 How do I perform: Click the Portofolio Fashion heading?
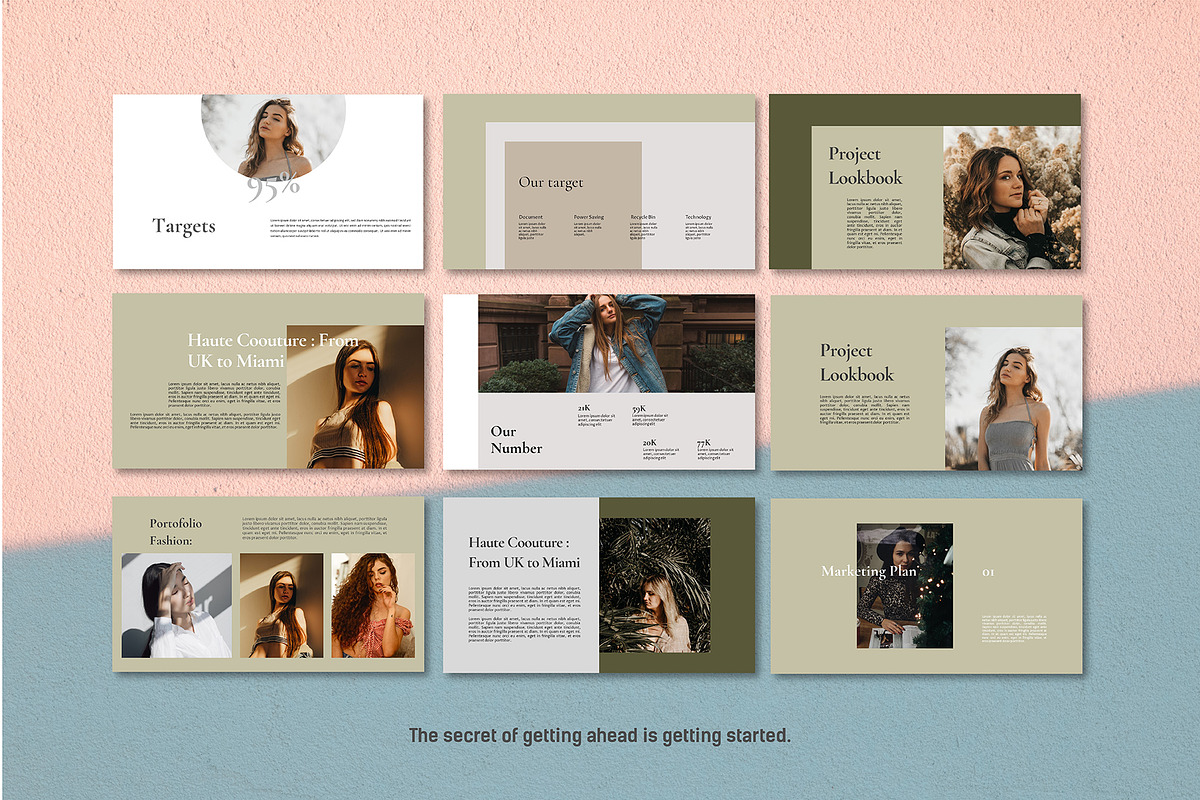pyautogui.click(x=172, y=531)
